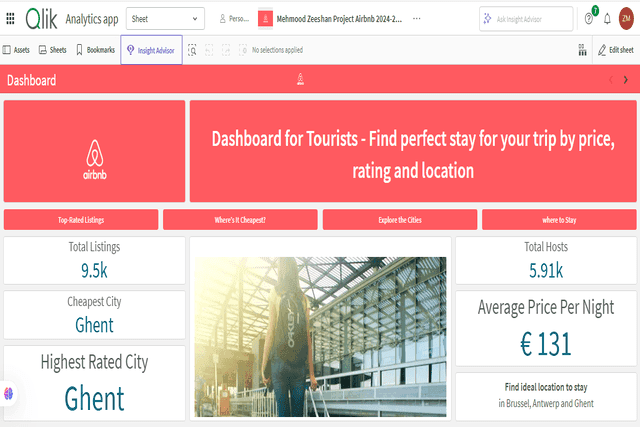The width and height of the screenshot is (640, 427).
Task: Click the Dashboard sheet title
Action: 31,80
